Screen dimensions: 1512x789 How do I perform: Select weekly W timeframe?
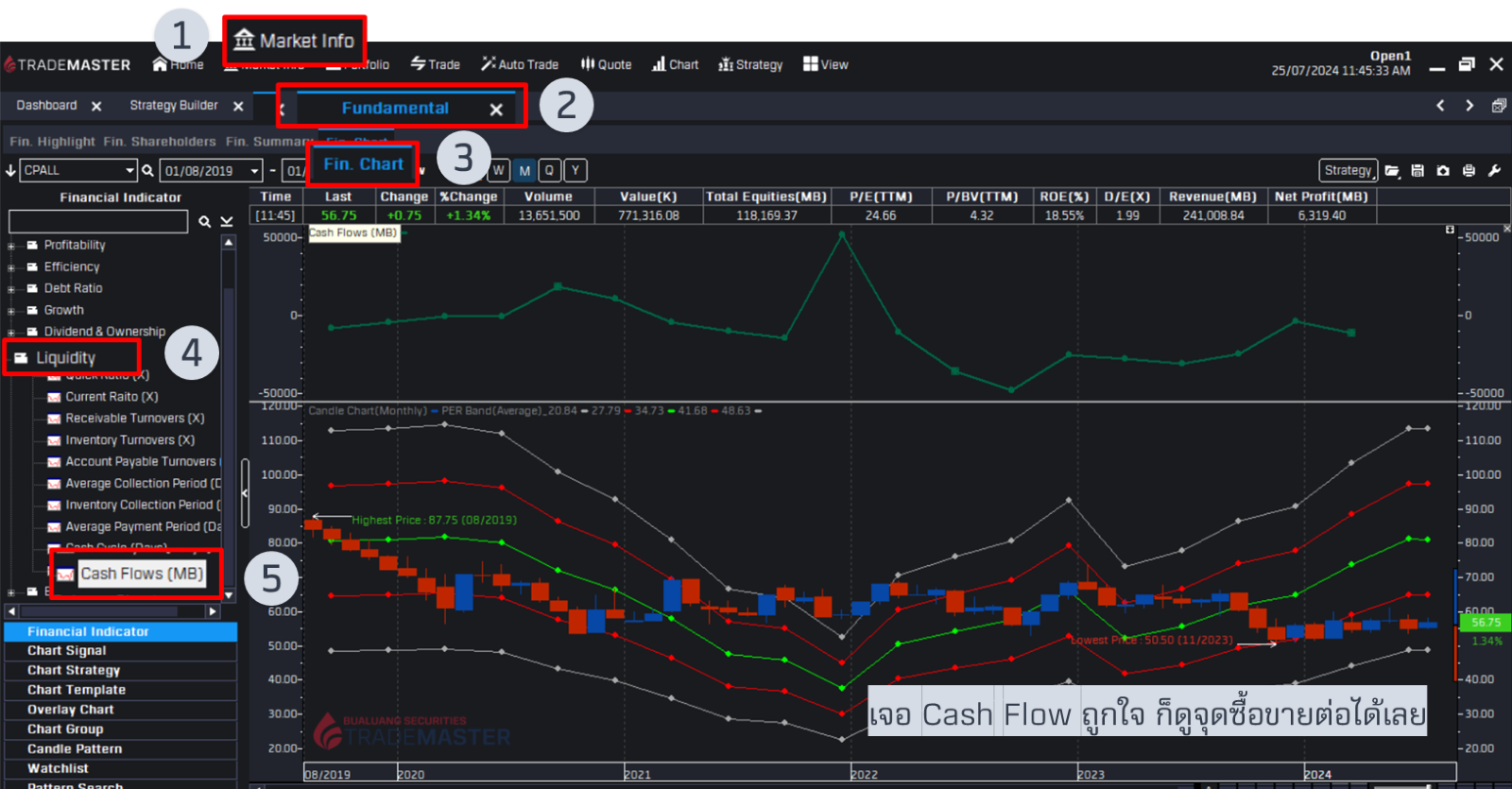(x=499, y=170)
